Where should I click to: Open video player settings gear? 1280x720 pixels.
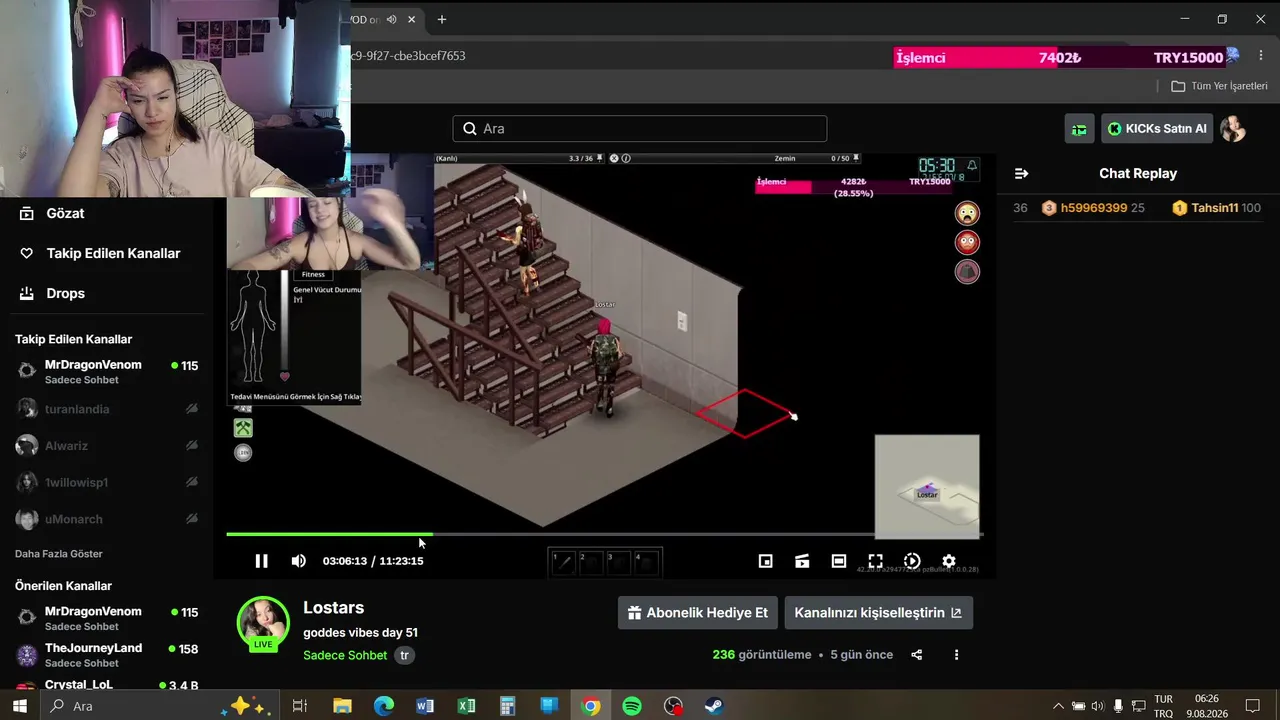pos(949,561)
